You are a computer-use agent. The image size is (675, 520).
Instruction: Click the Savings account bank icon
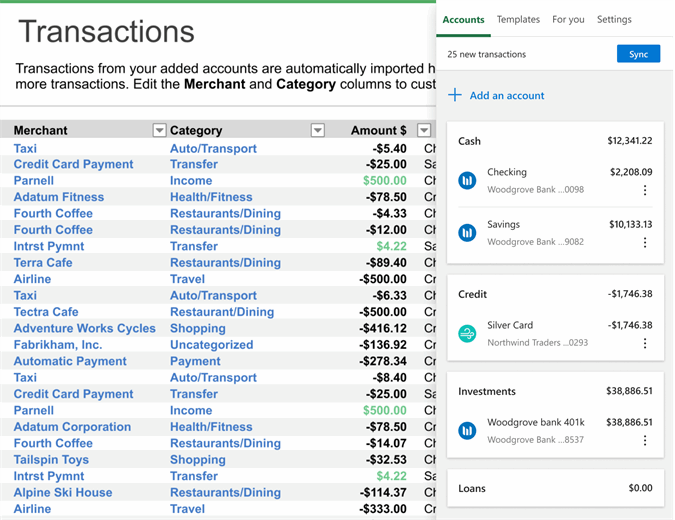[467, 233]
